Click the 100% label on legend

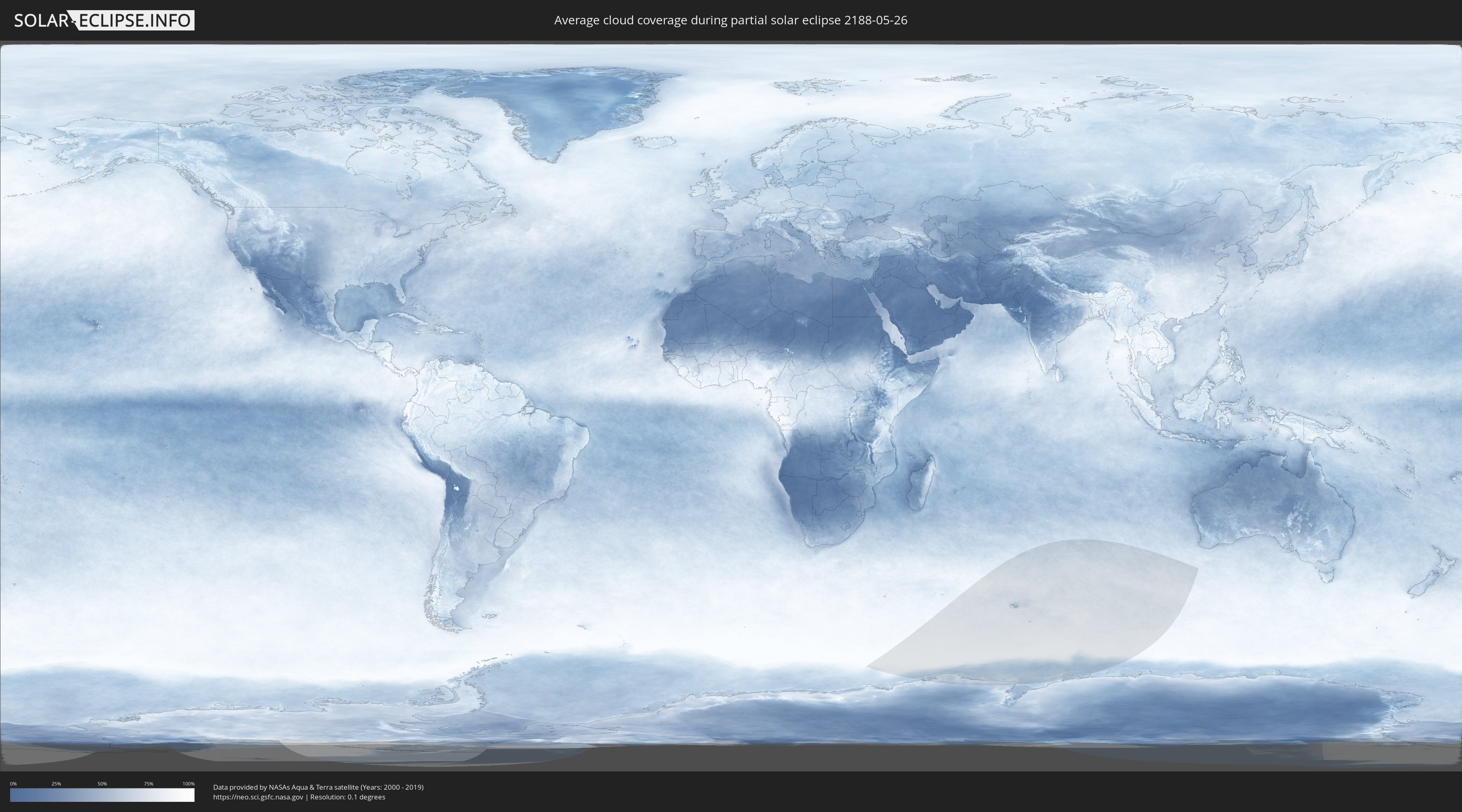tap(188, 784)
